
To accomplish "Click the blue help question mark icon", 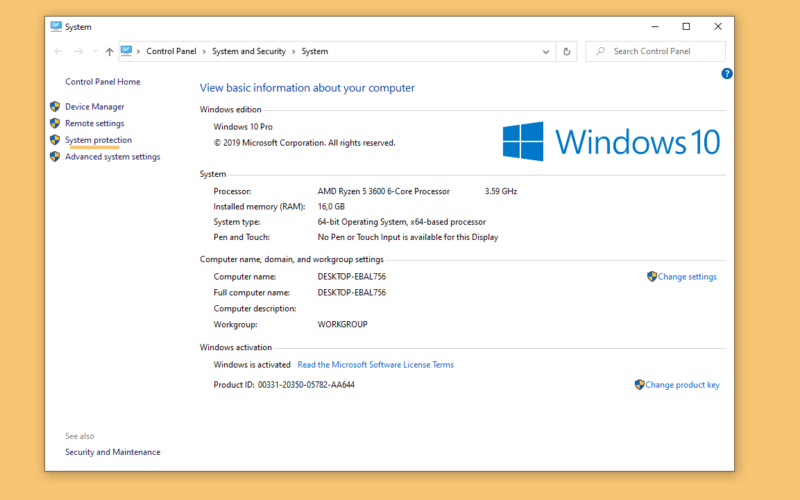I will [x=727, y=74].
